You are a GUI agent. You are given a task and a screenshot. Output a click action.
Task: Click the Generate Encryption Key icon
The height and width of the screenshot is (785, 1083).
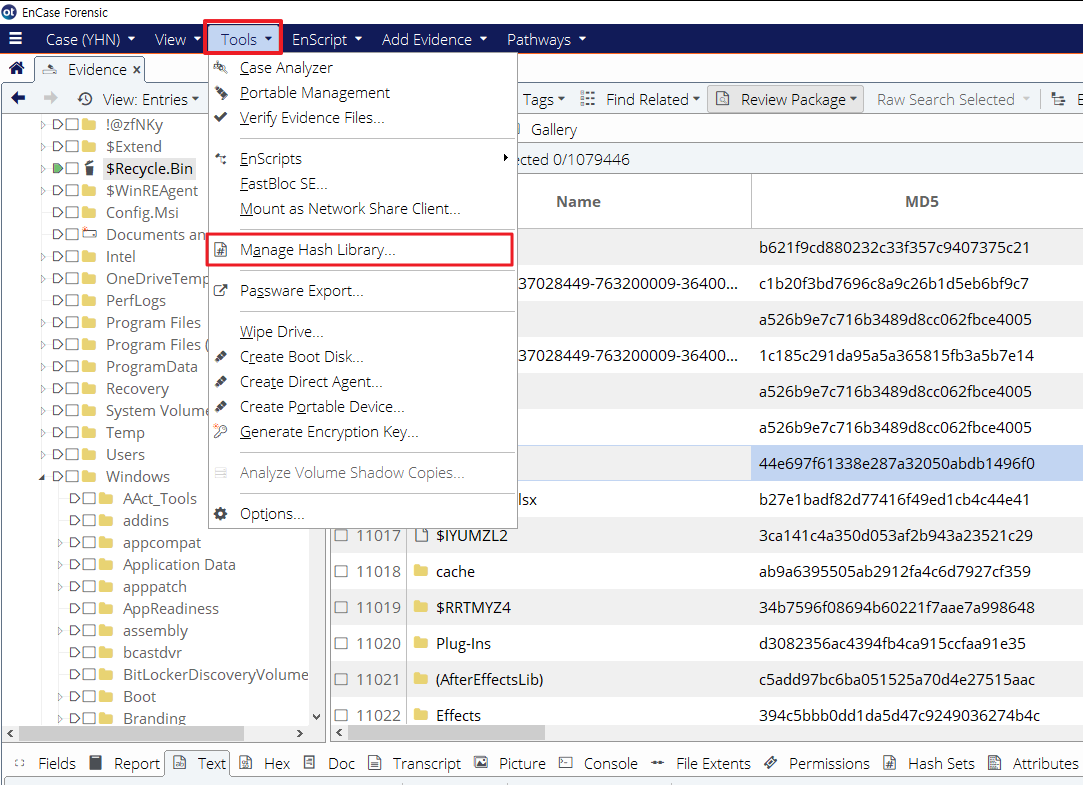(220, 431)
